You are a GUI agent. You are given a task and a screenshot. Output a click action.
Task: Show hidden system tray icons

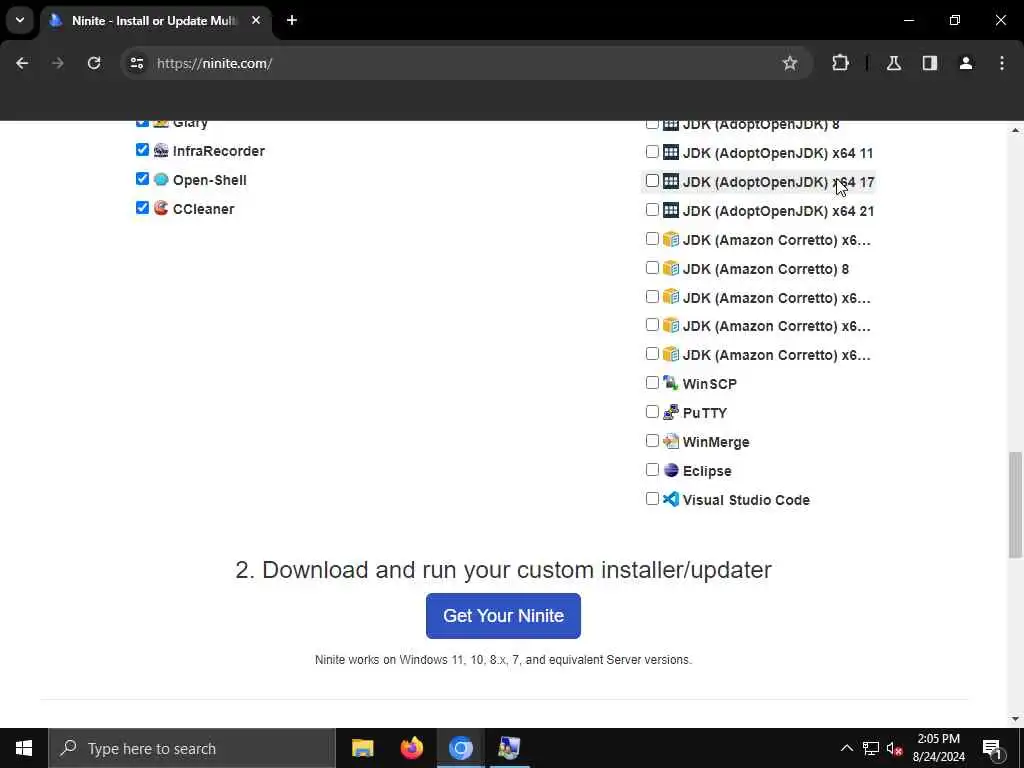coord(846,748)
